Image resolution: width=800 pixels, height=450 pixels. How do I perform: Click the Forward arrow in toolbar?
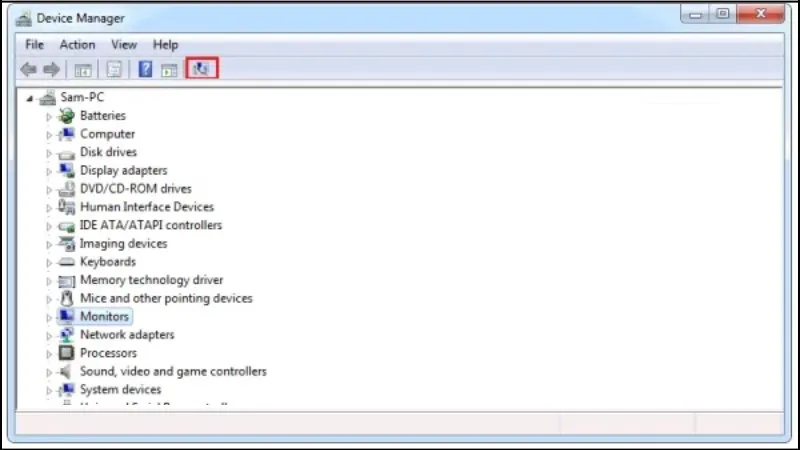pyautogui.click(x=51, y=69)
